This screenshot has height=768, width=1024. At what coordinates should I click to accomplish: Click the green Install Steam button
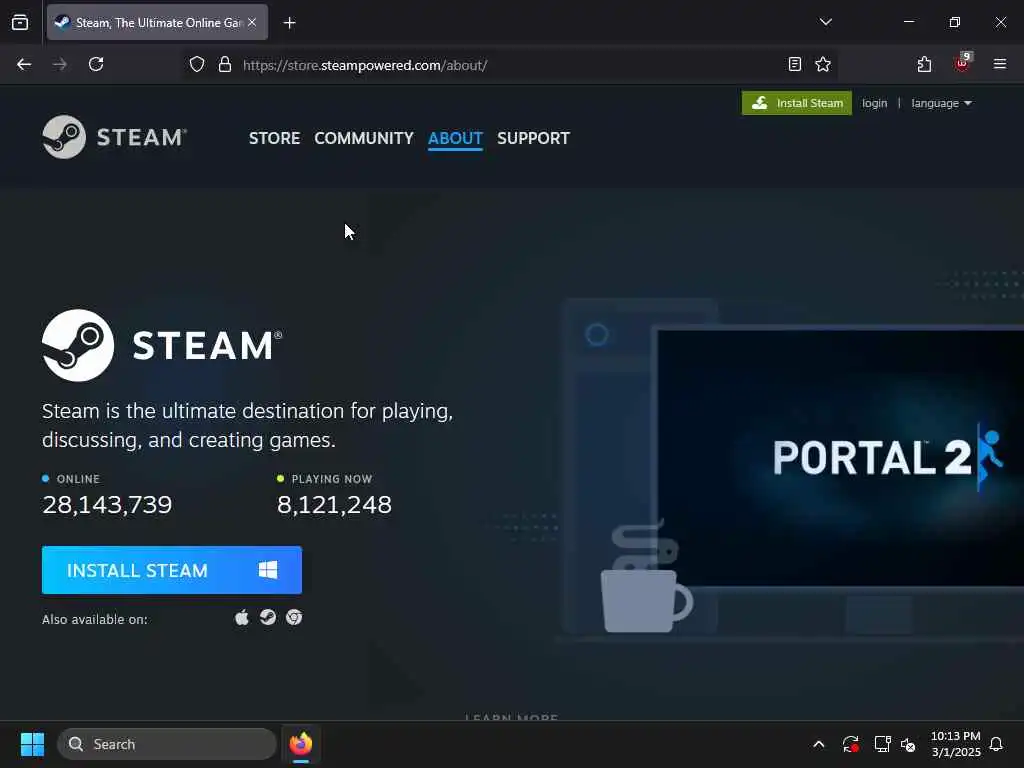797,103
